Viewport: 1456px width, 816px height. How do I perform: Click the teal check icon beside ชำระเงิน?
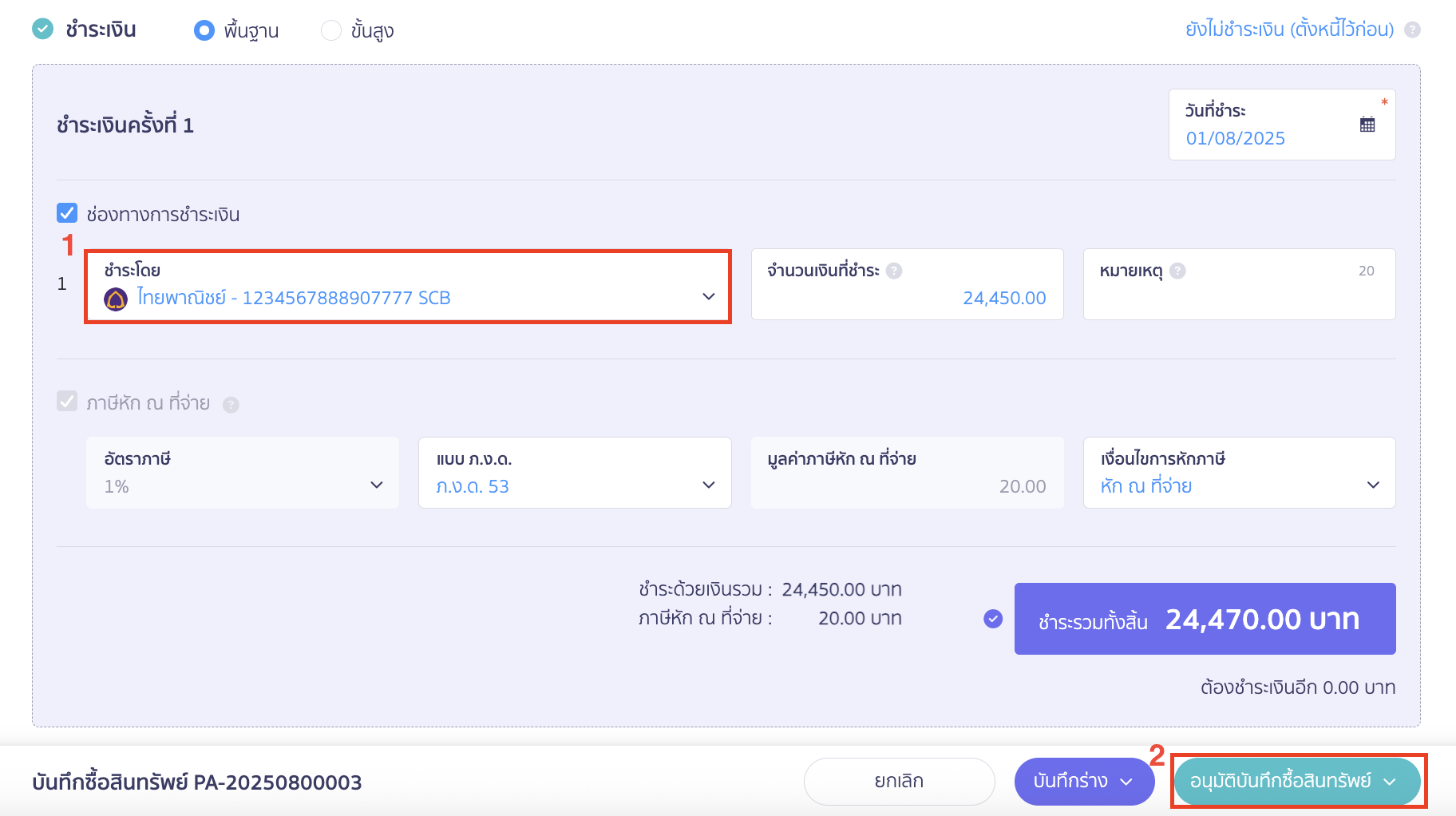click(x=42, y=30)
